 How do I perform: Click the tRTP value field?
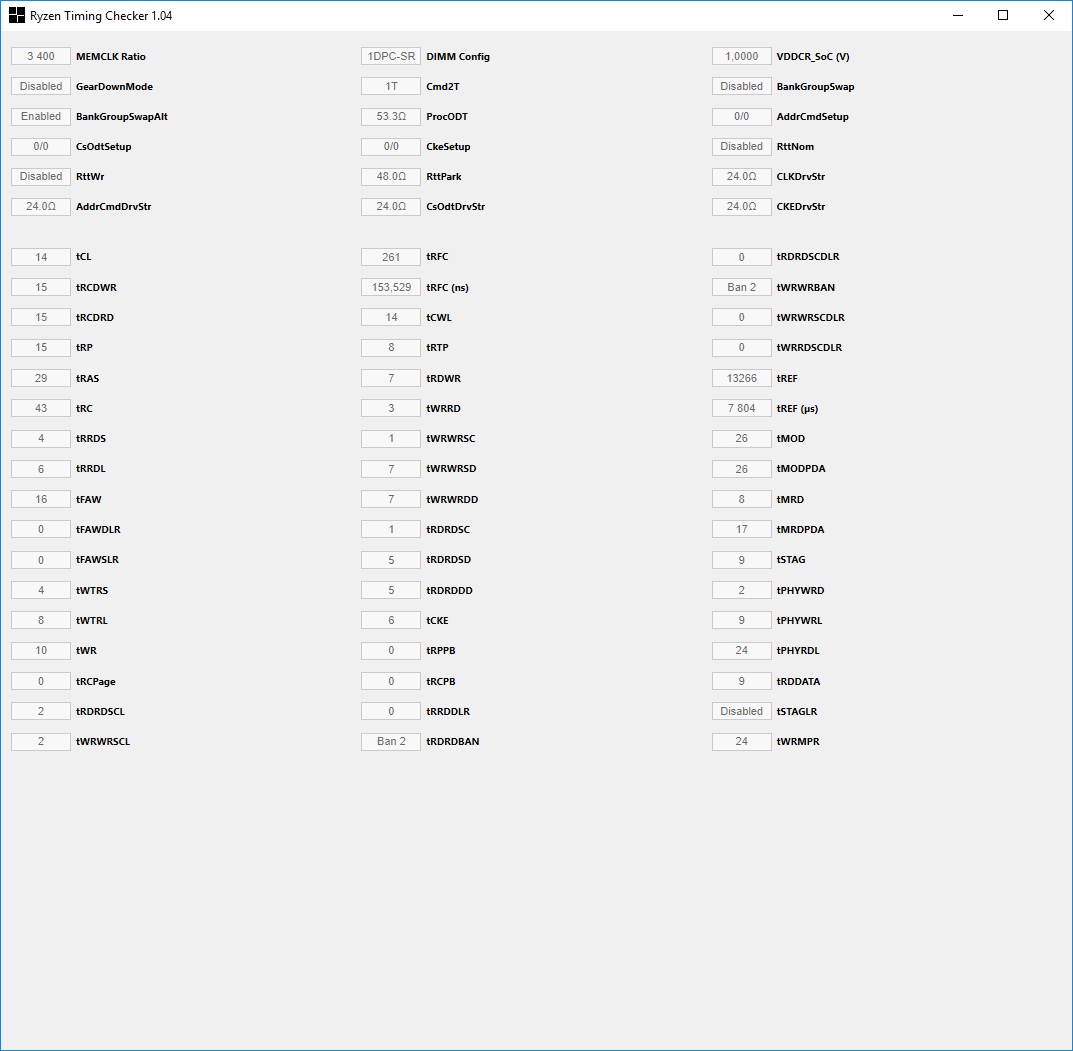[x=391, y=348]
